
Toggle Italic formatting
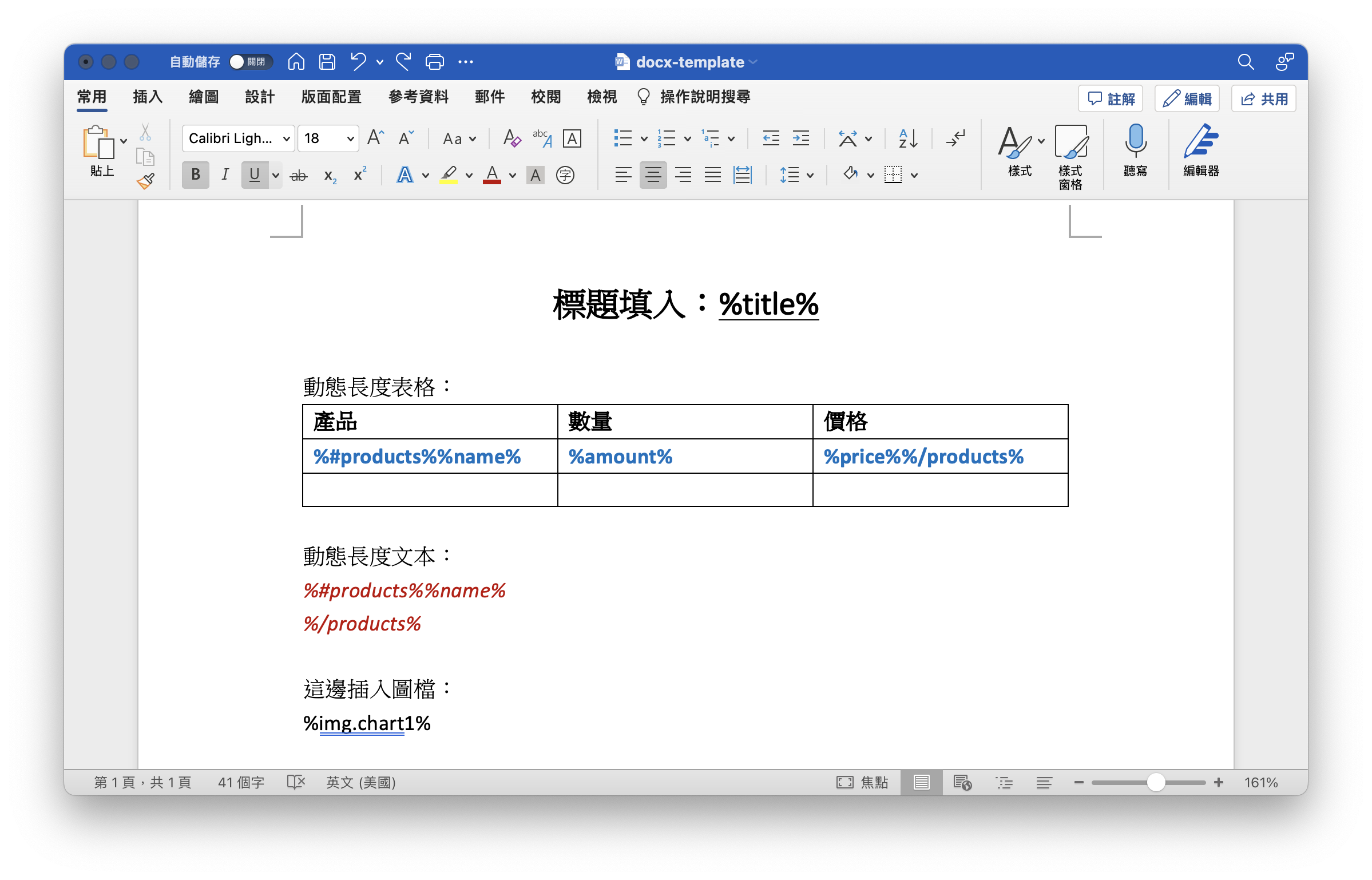tap(225, 175)
